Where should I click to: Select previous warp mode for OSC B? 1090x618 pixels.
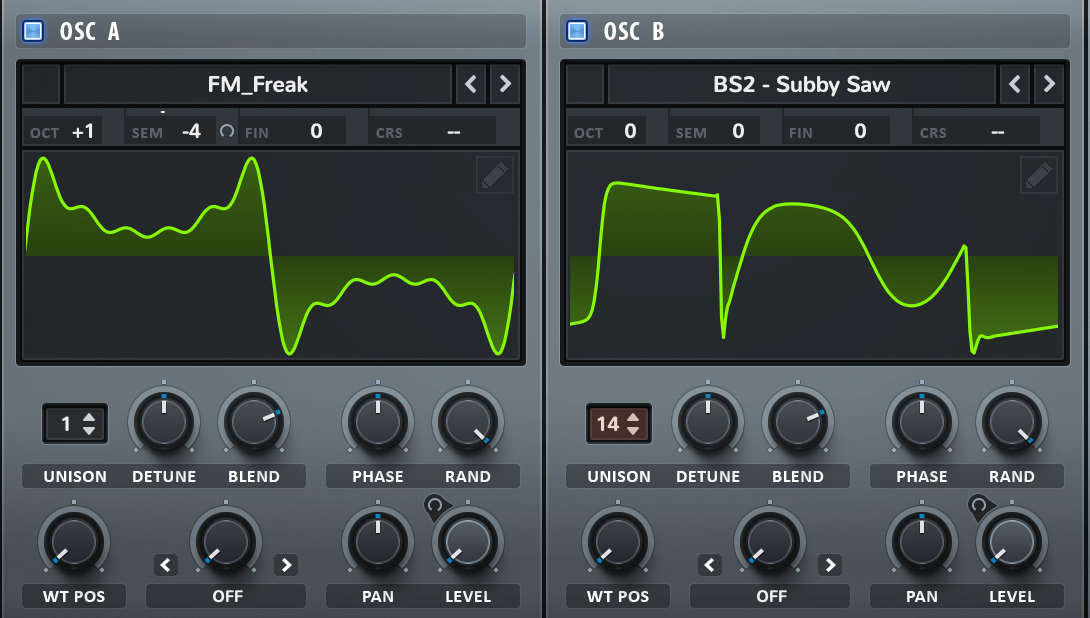(x=709, y=565)
